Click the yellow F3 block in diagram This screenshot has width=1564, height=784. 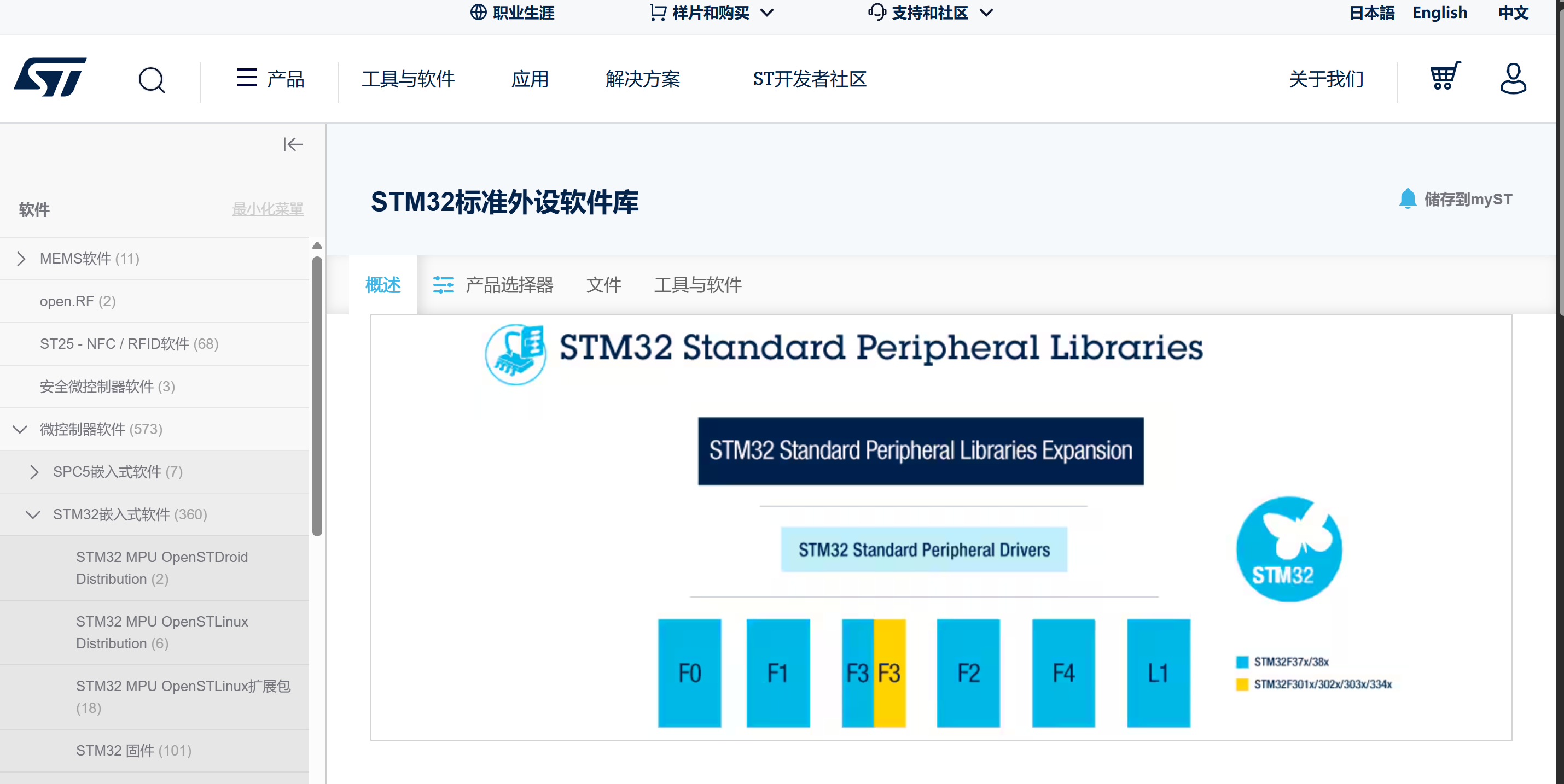tap(889, 672)
